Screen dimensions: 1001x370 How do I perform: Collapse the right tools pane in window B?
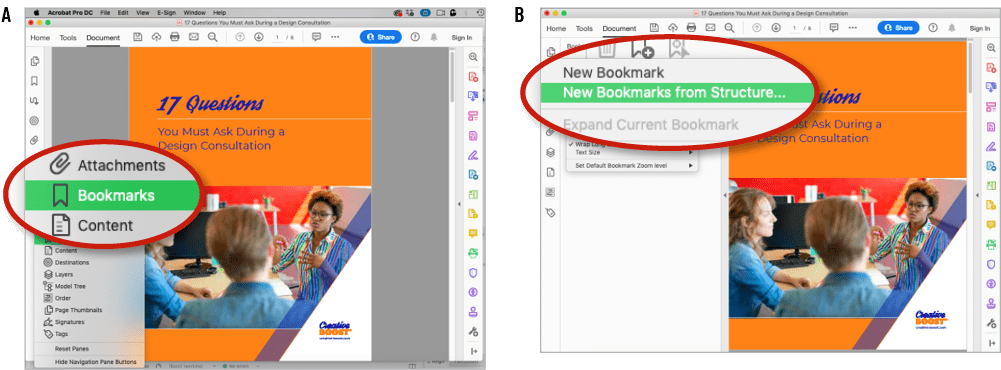pyautogui.click(x=991, y=343)
